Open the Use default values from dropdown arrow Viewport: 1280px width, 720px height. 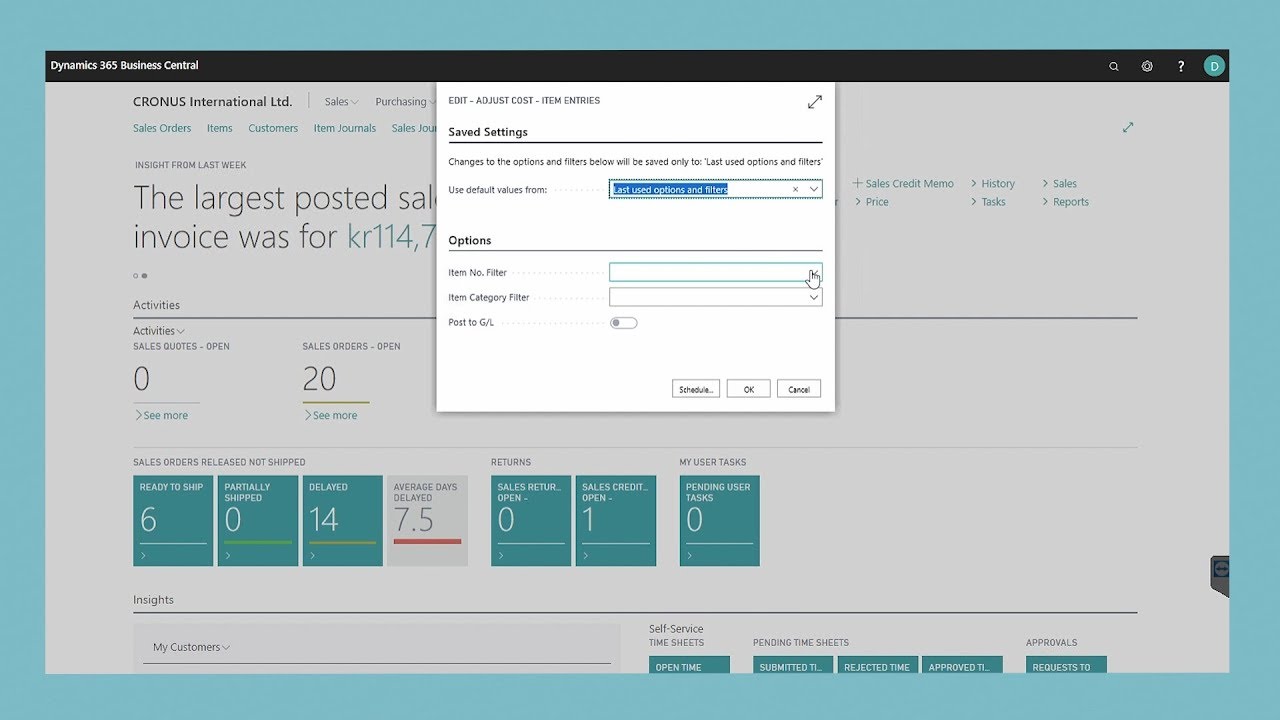pos(814,189)
